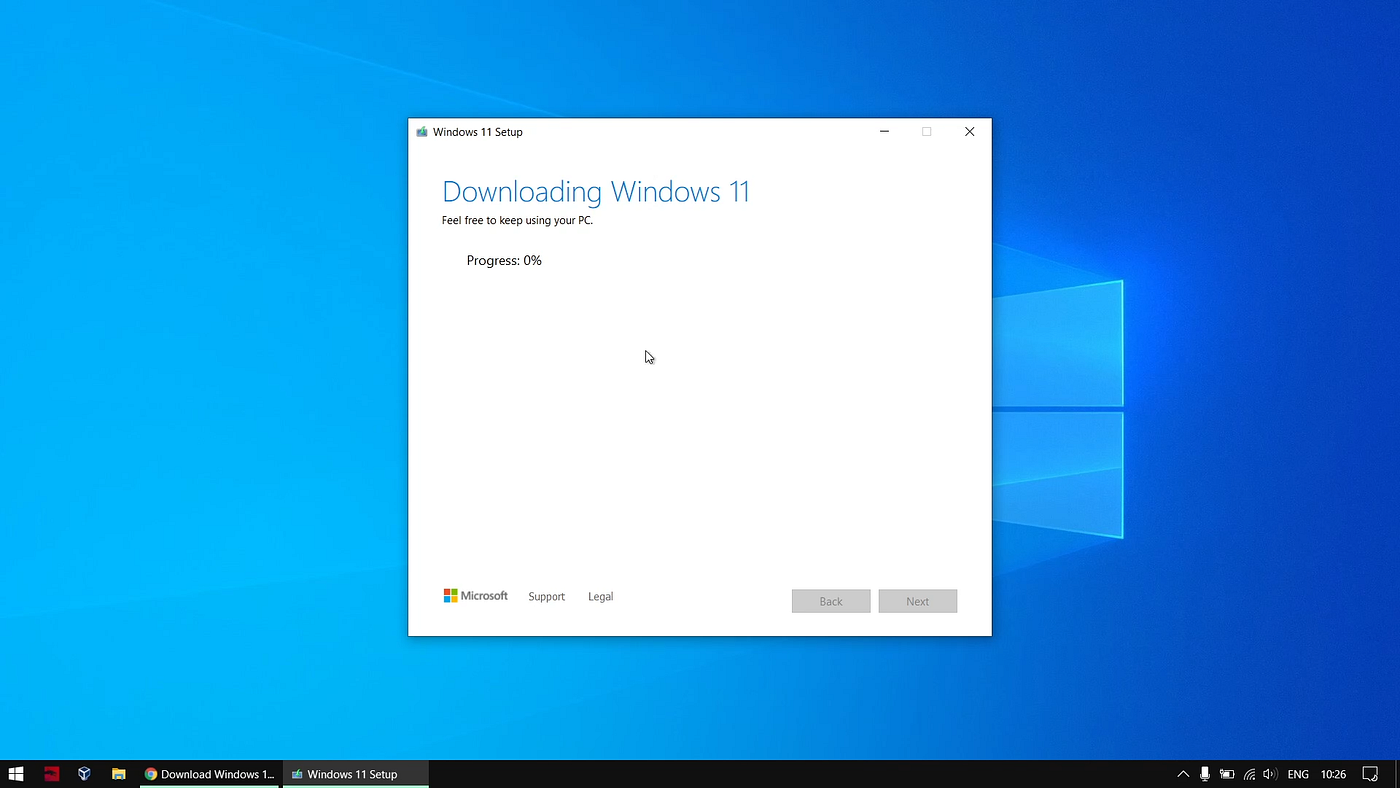1400x788 pixels.
Task: Click the clock showing 10:26
Action: click(1333, 773)
